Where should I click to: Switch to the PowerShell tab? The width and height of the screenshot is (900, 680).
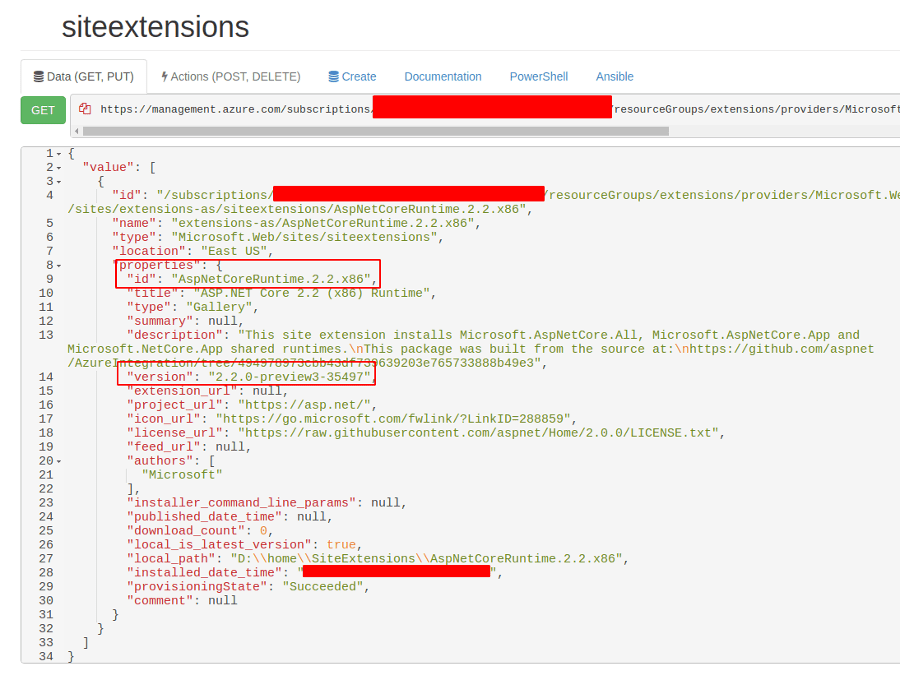[540, 76]
